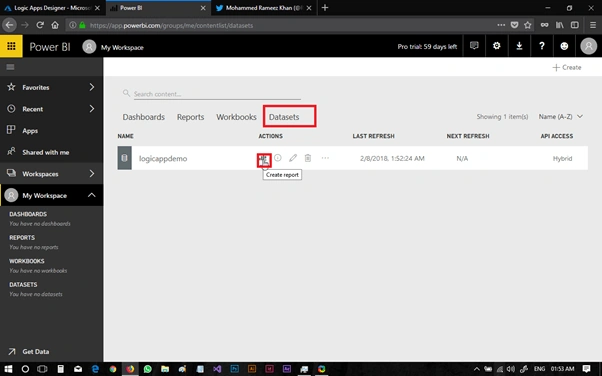Click the DASHBOARDS heading in sidebar
Image resolution: width=602 pixels, height=376 pixels.
point(28,214)
